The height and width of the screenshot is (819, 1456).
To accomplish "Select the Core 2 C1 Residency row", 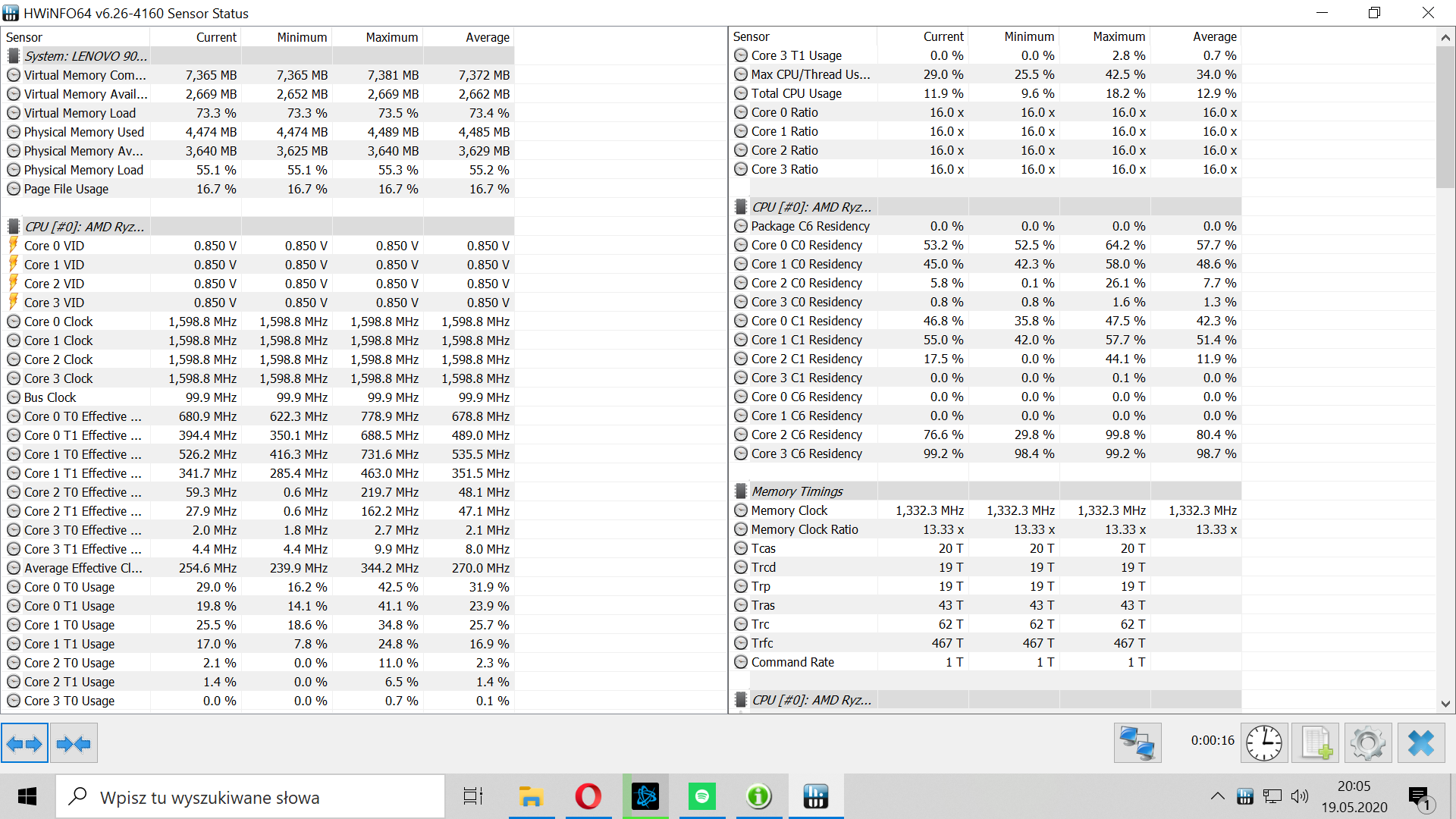I will [986, 359].
